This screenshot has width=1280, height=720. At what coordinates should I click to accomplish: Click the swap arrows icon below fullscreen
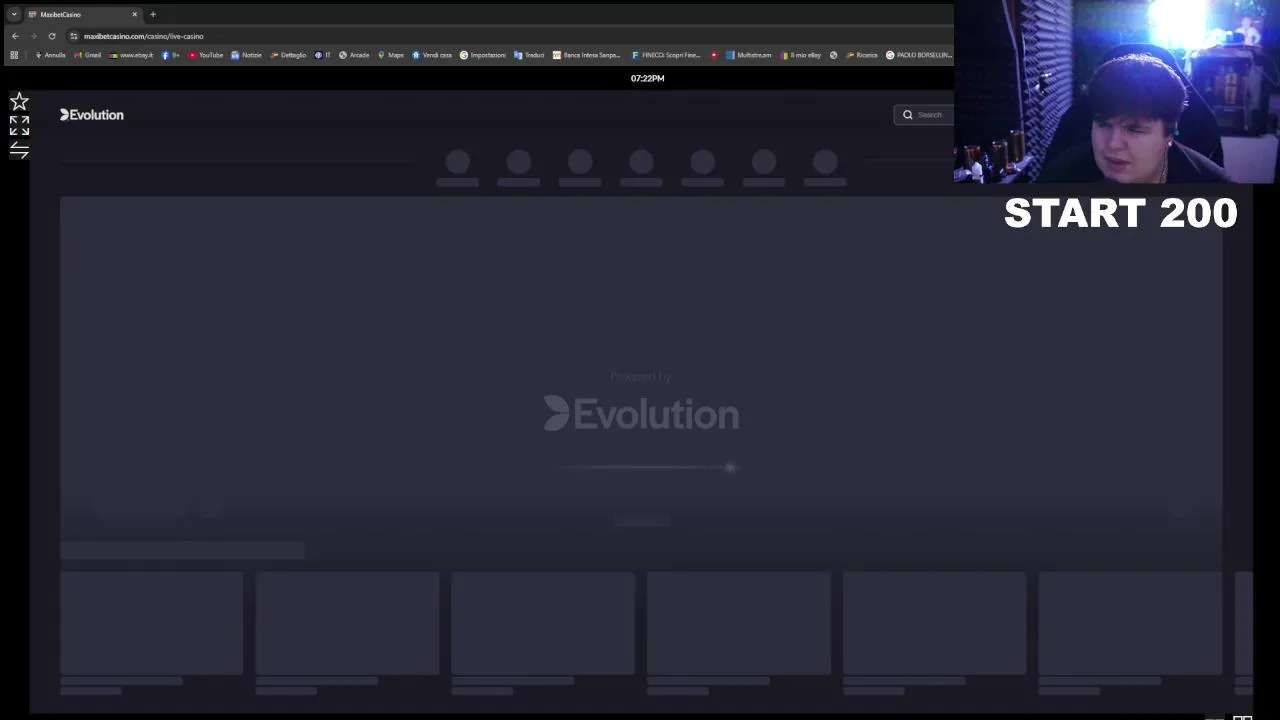point(19,150)
